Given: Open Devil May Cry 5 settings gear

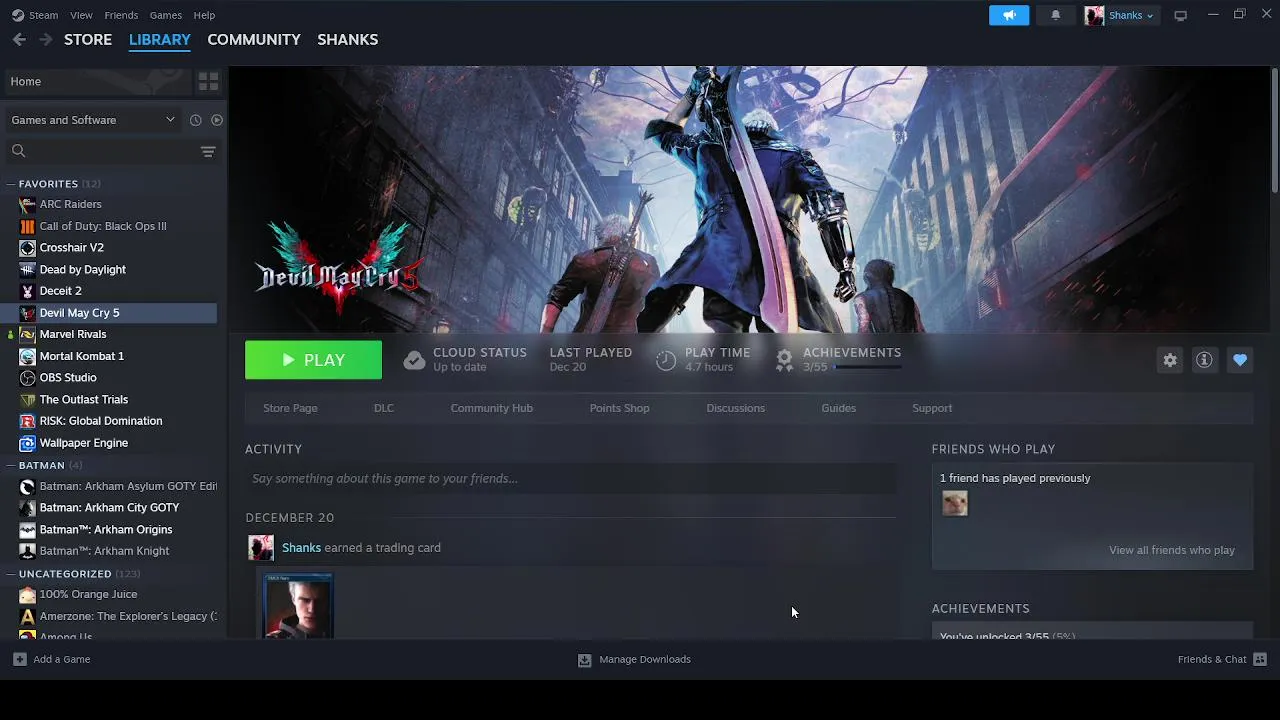Looking at the screenshot, I should click(x=1170, y=360).
